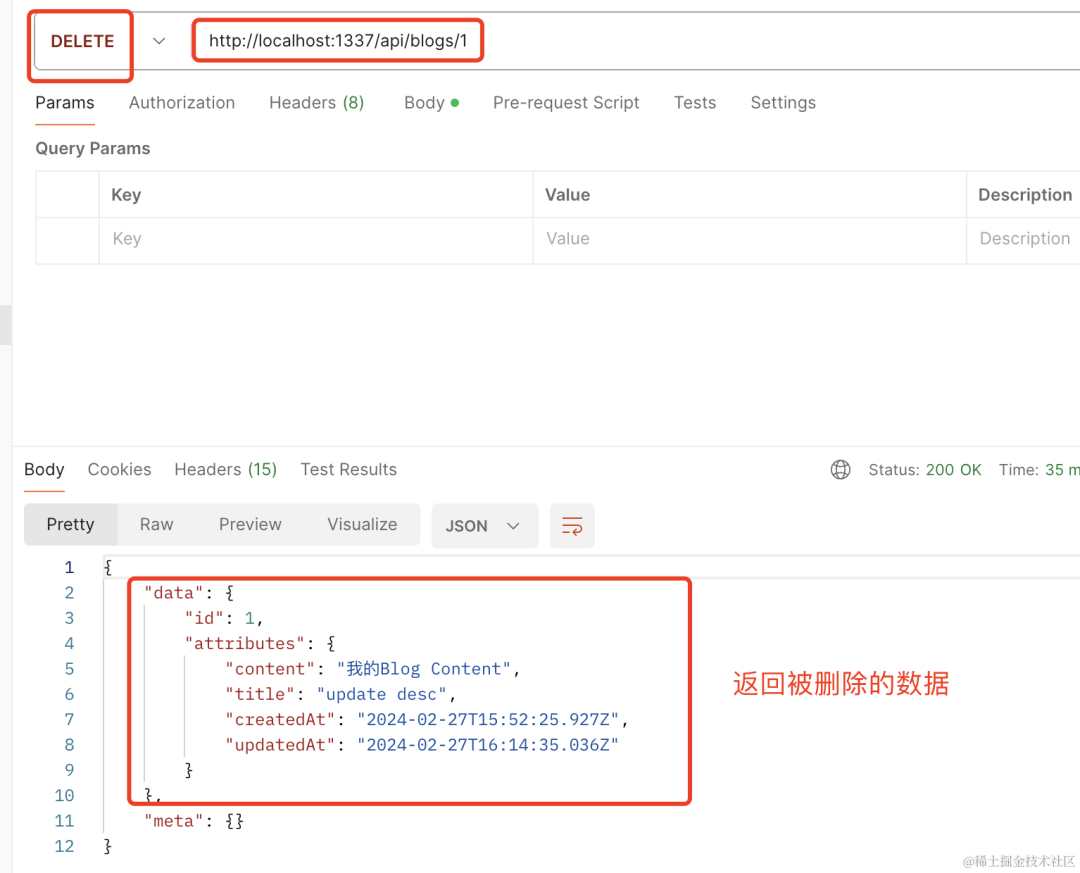
Task: Open the request Settings tab
Action: [x=783, y=103]
